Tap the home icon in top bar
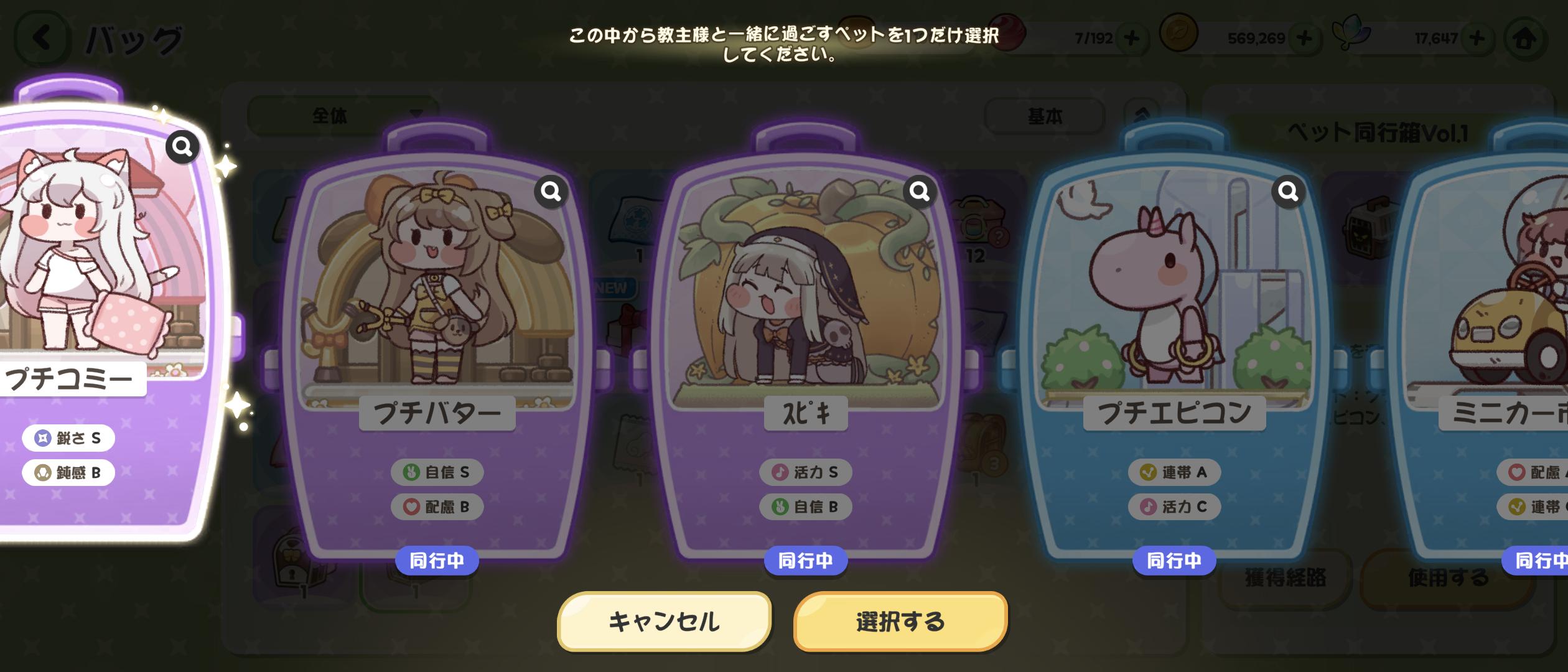The image size is (1568, 672). (1524, 39)
